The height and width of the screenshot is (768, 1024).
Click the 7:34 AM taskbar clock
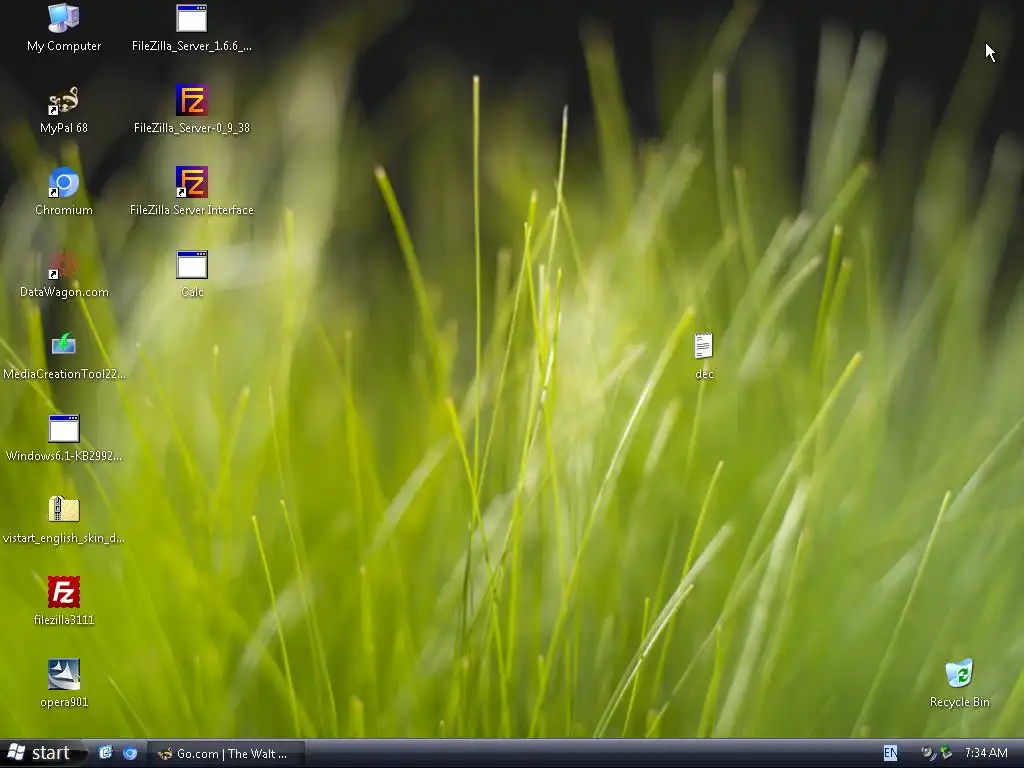click(986, 753)
